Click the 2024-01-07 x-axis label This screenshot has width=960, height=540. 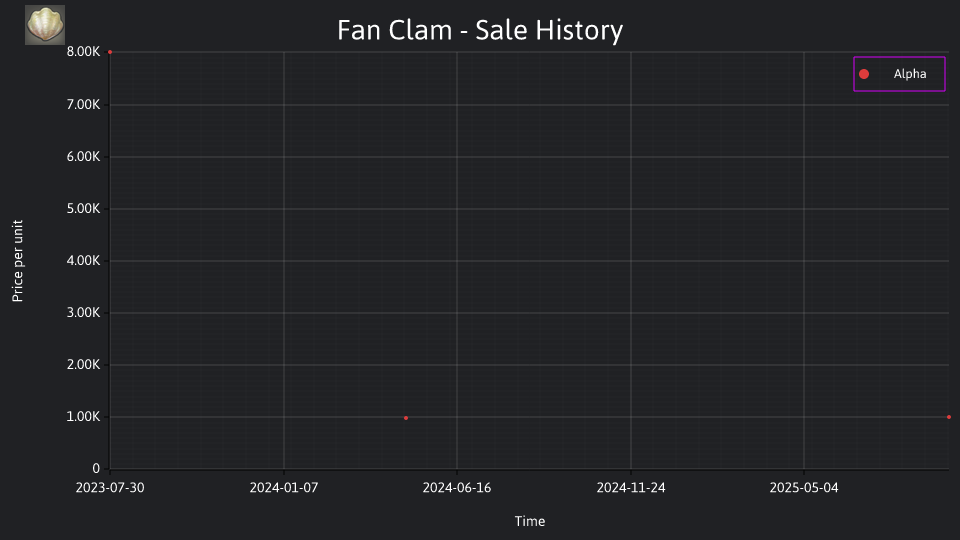point(283,488)
